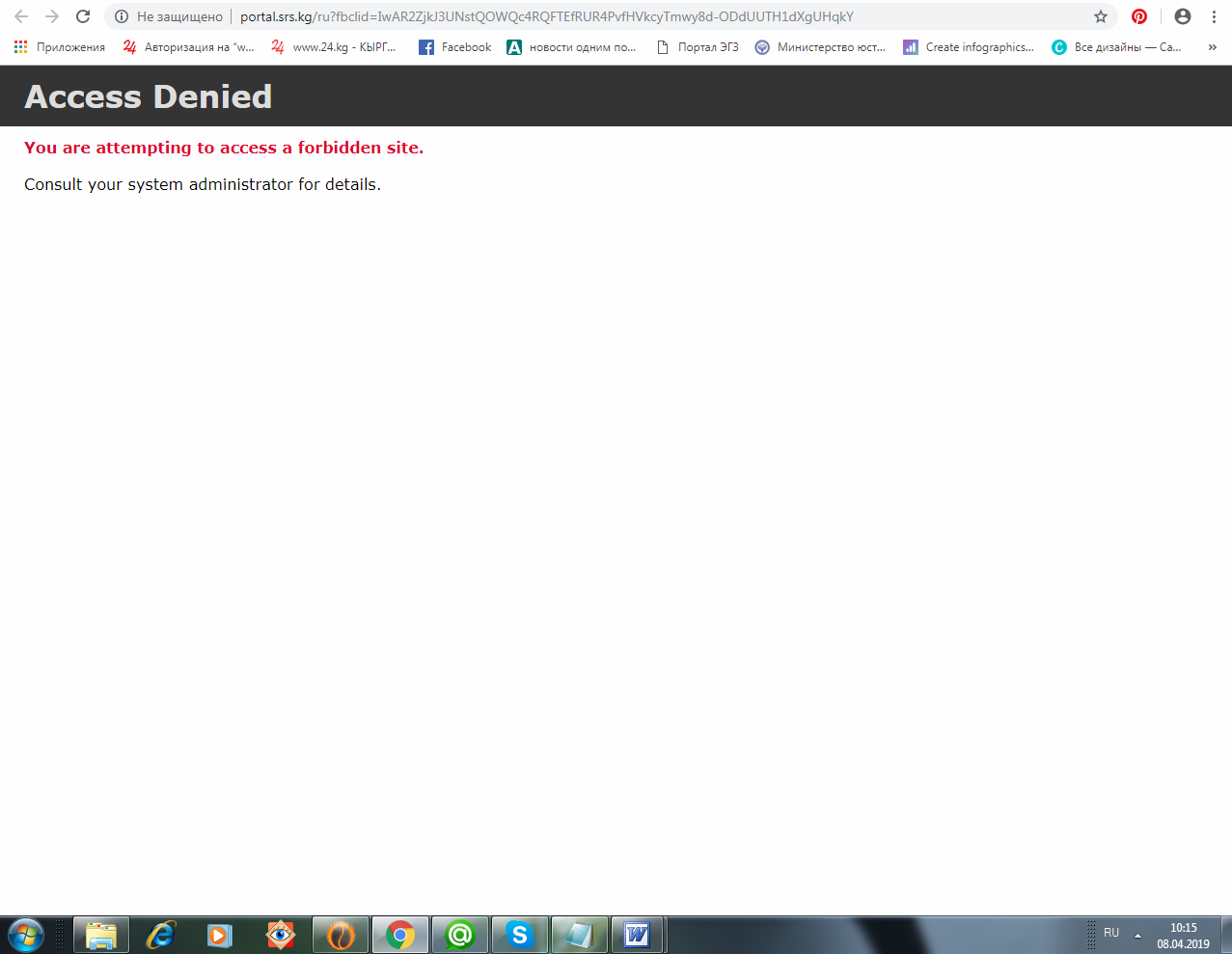This screenshot has height=954, width=1232.
Task: Launch Internet Explorer from the taskbar
Action: click(x=161, y=935)
